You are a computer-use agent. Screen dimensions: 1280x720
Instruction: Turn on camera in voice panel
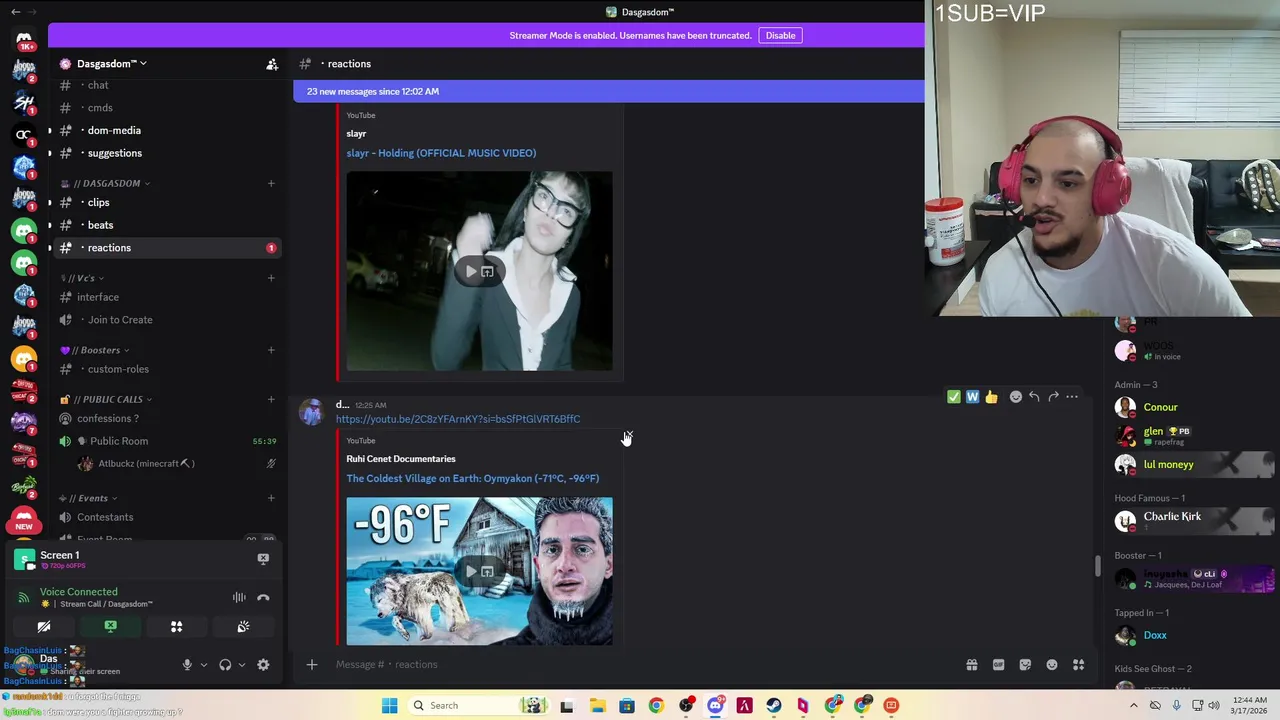(44, 627)
